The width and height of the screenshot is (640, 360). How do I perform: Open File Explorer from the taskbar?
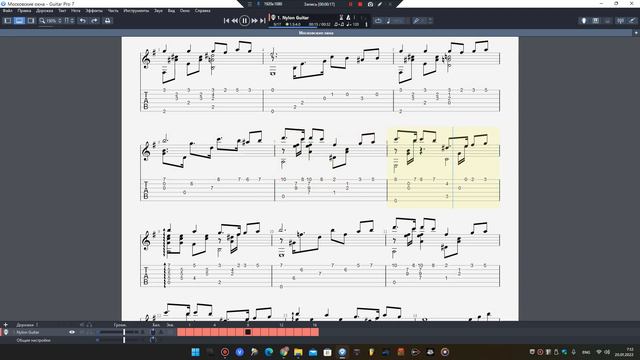click(x=298, y=352)
